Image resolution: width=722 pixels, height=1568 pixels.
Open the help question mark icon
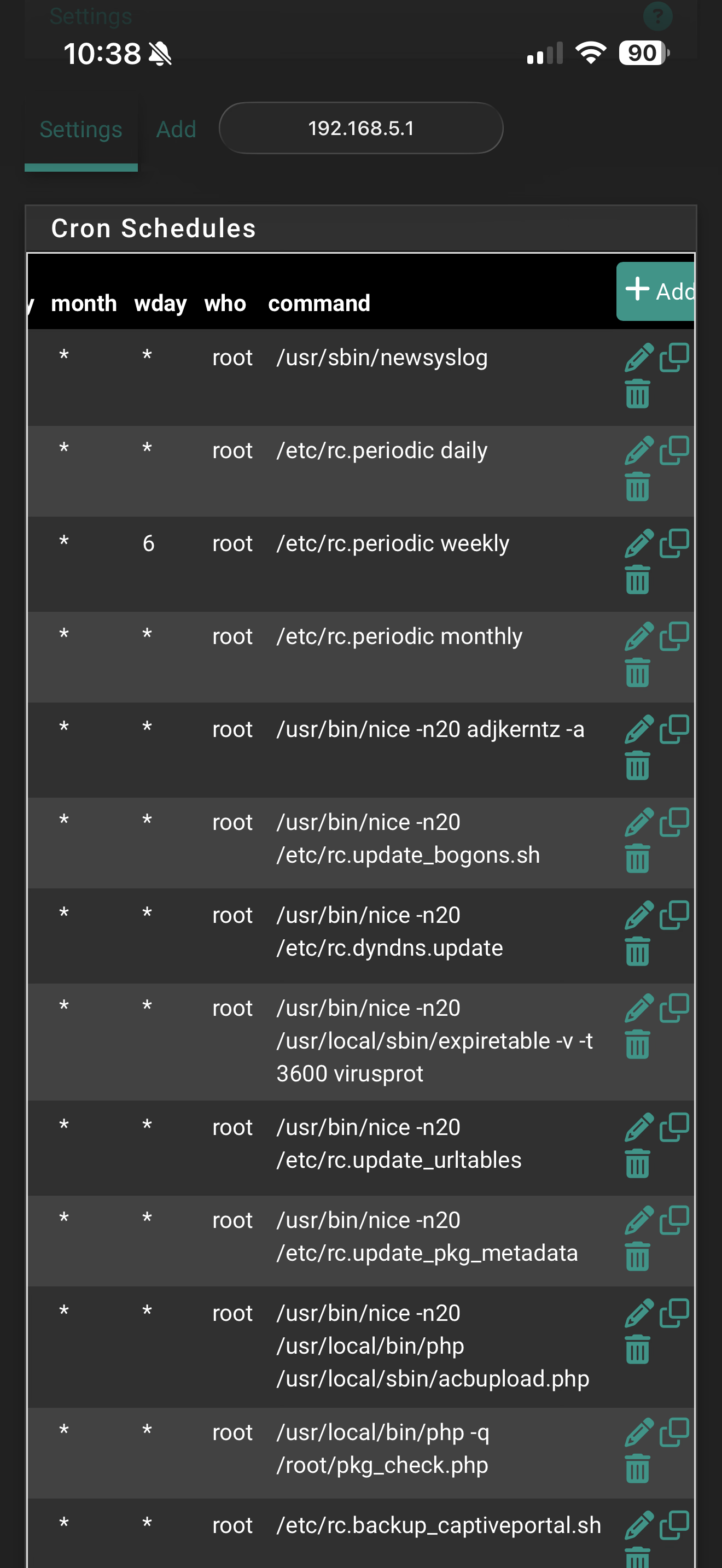tap(657, 16)
